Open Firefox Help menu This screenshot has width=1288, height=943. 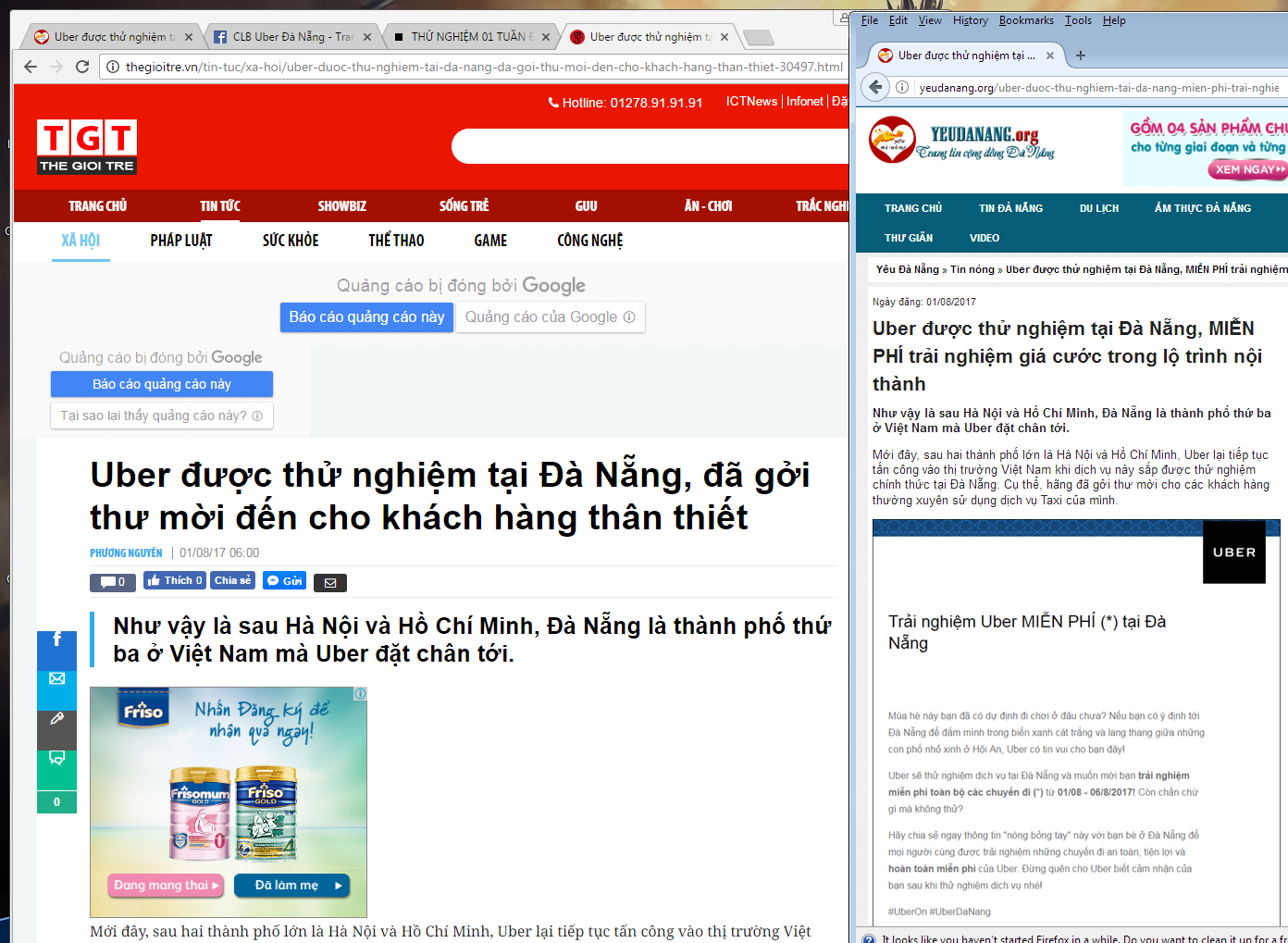tap(1114, 20)
